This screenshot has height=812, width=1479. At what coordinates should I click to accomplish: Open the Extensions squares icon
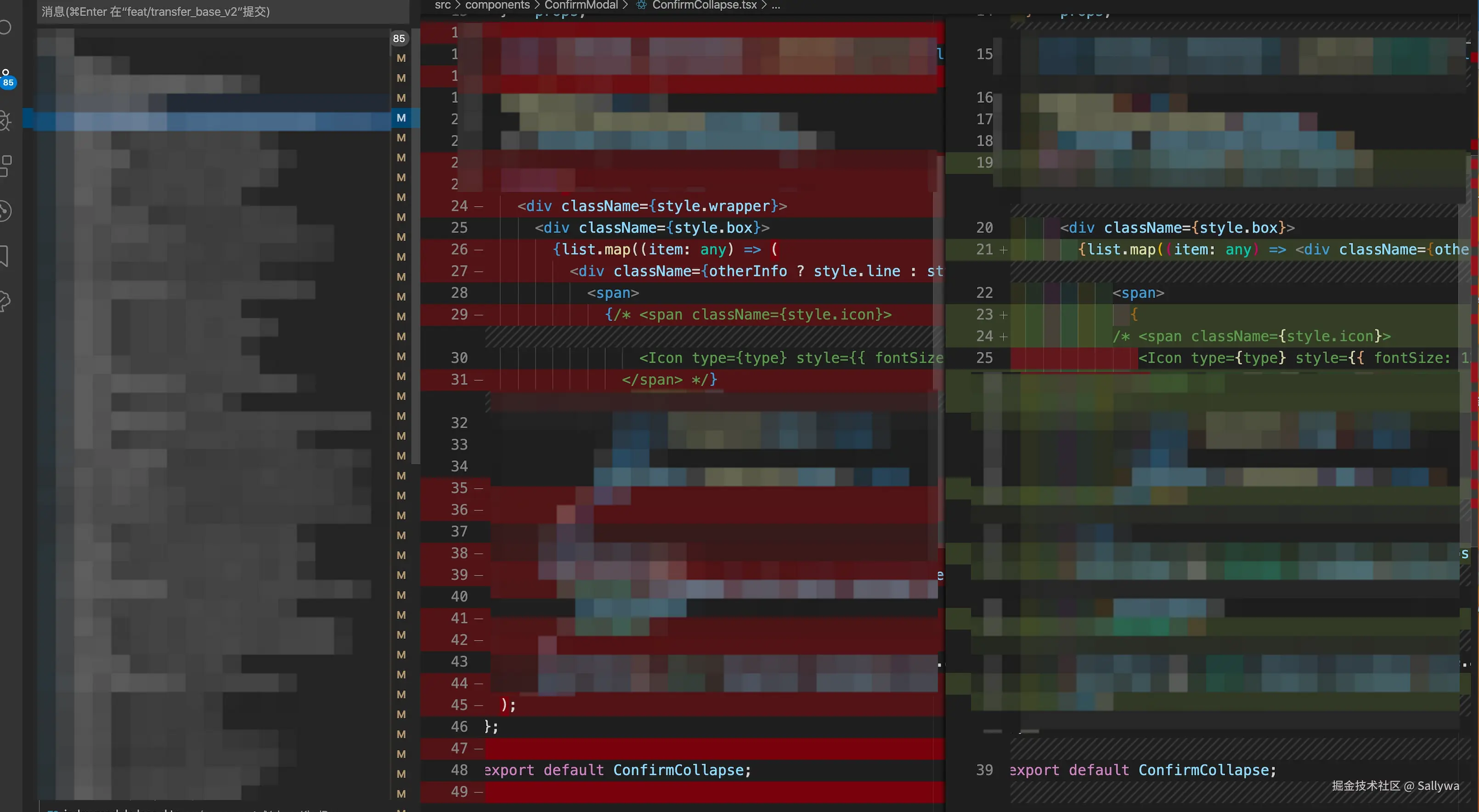[5, 166]
